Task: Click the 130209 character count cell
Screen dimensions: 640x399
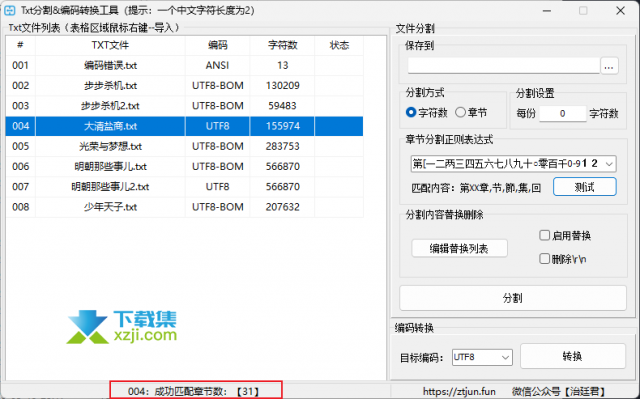Action: point(282,86)
